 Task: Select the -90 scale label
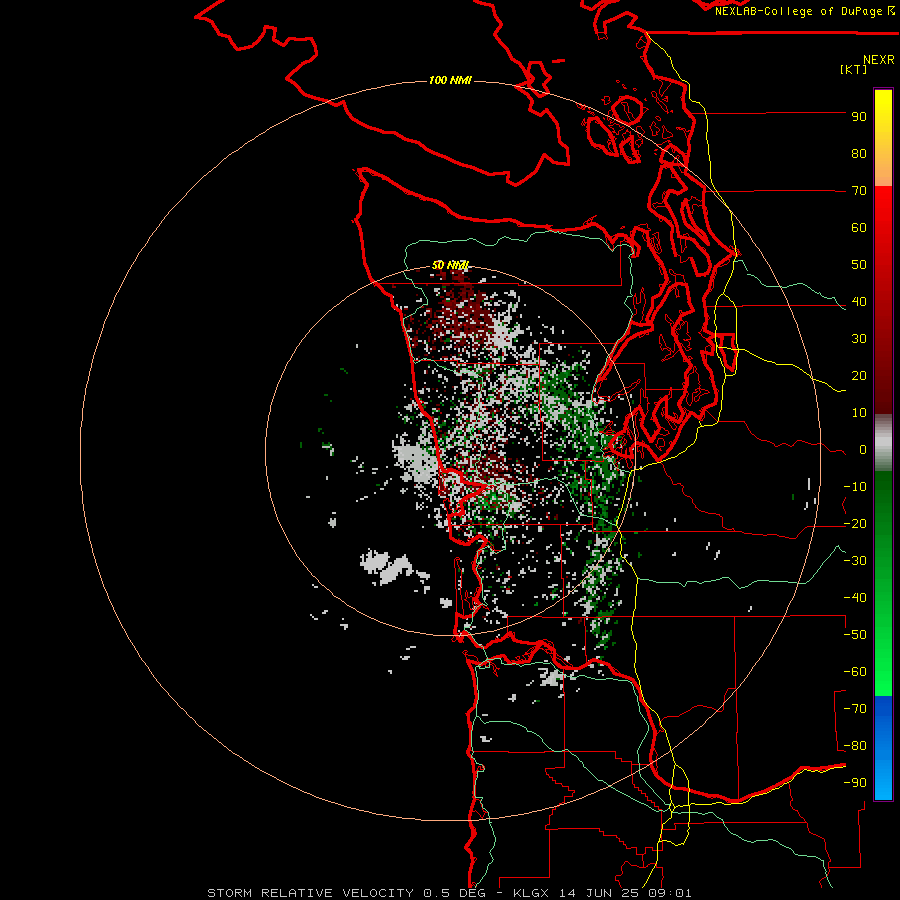(x=855, y=783)
